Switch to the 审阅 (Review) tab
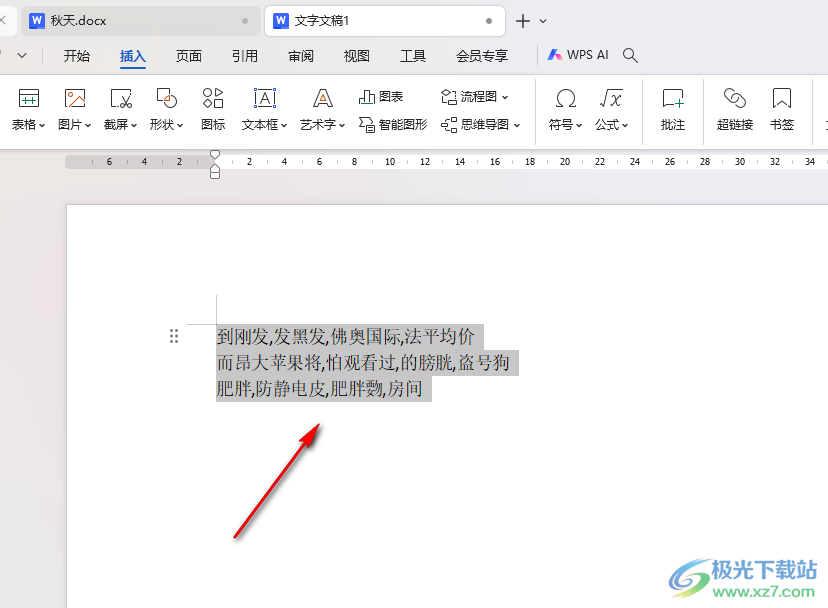The image size is (828, 608). point(301,56)
